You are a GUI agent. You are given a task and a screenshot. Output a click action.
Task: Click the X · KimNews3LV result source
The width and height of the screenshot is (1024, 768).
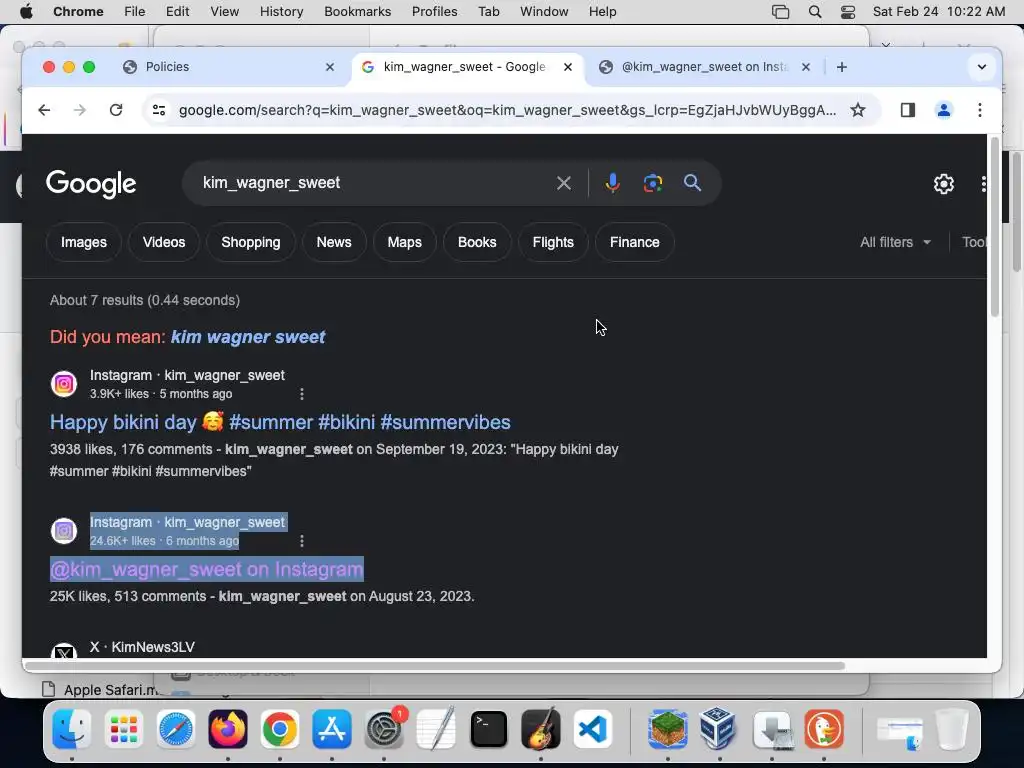142,647
